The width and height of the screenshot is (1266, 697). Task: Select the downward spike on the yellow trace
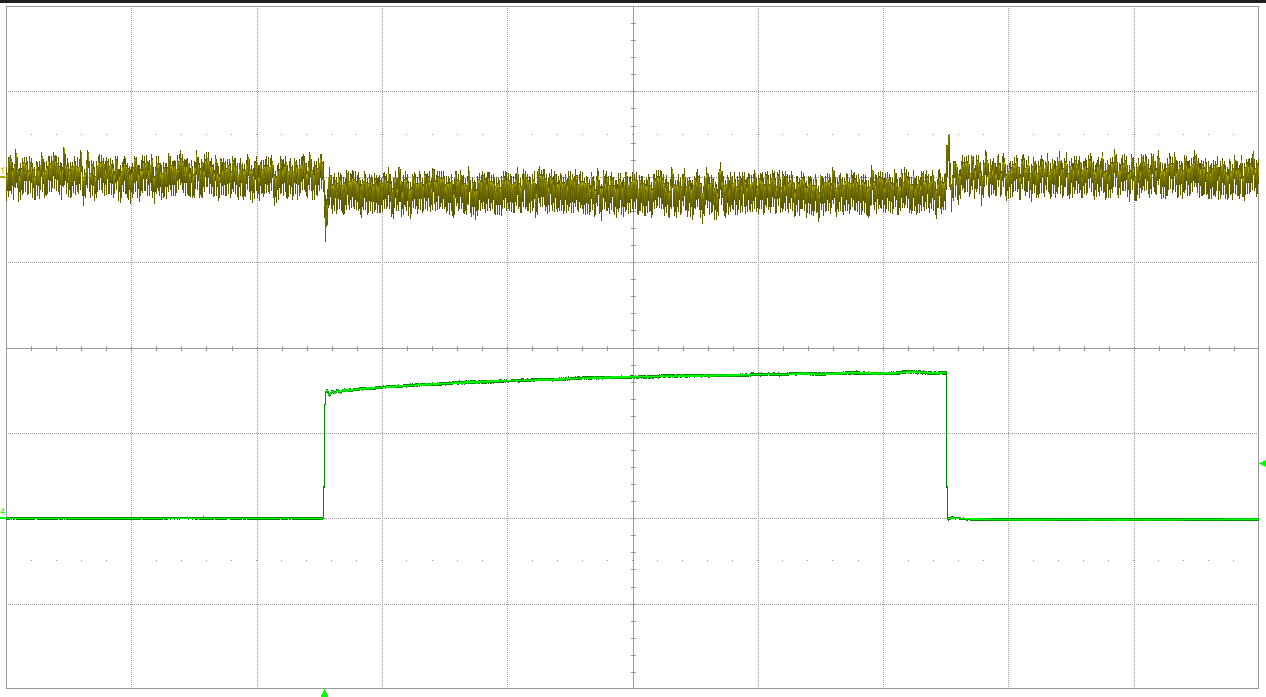coord(326,230)
